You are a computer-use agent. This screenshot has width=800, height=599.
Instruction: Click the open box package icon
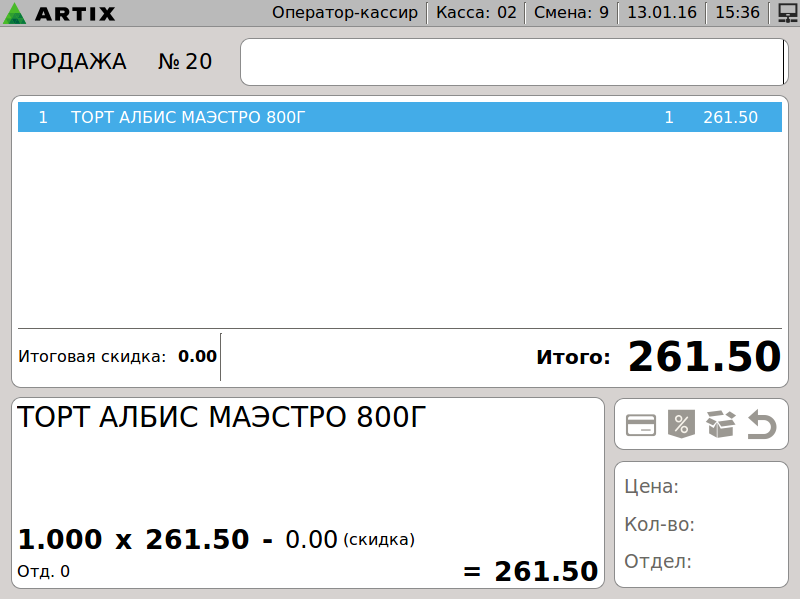point(720,425)
